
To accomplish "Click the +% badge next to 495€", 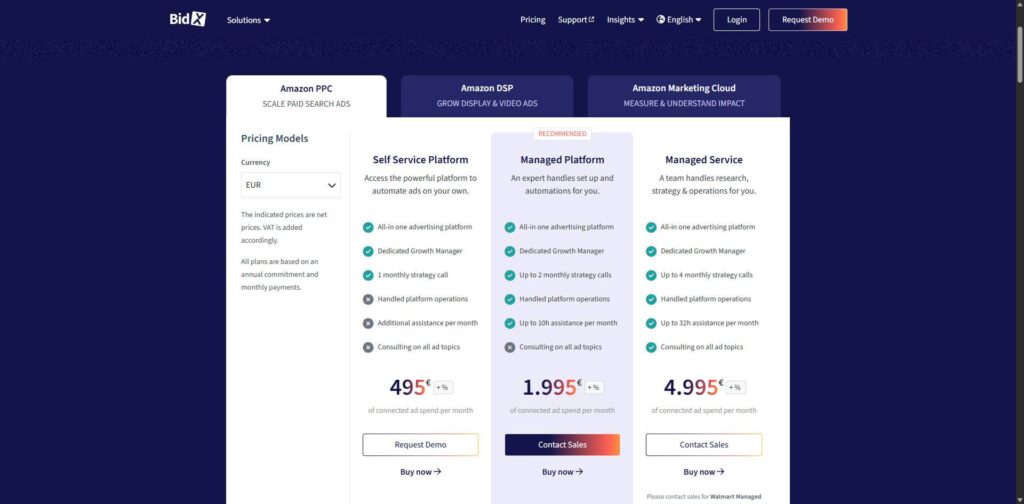I will point(443,387).
